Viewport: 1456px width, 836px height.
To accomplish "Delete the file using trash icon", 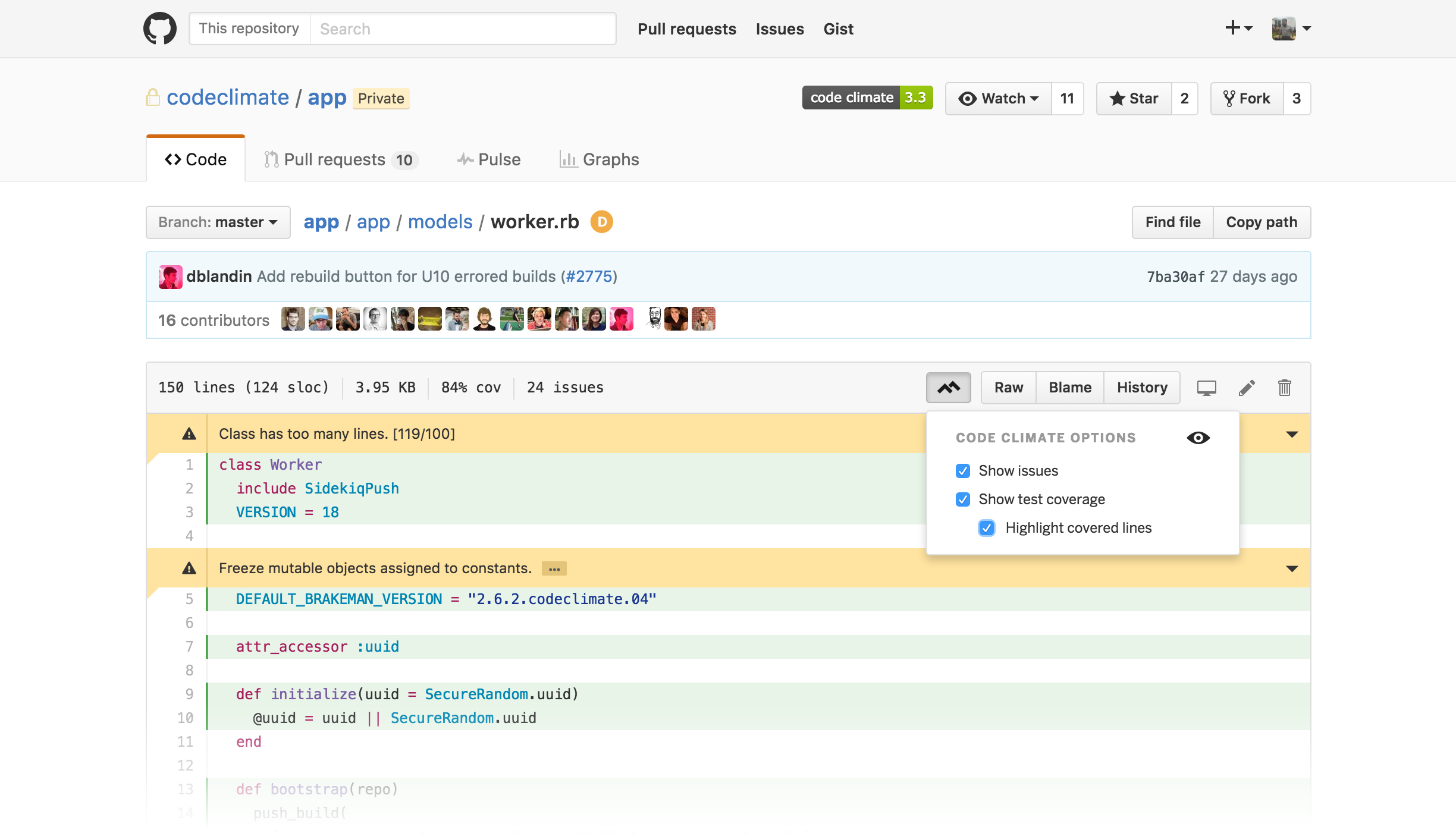I will tap(1285, 388).
